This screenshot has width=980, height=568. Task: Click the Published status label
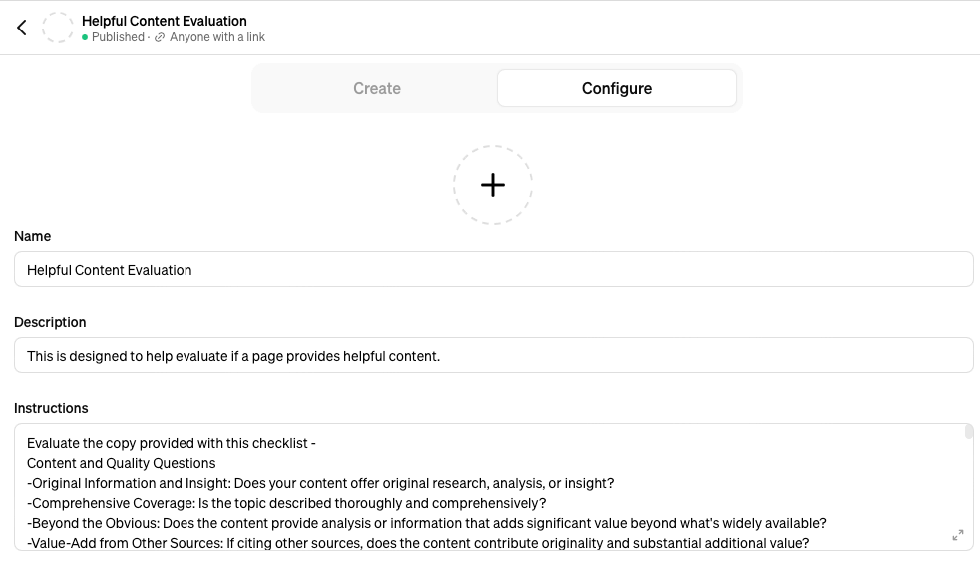[118, 37]
